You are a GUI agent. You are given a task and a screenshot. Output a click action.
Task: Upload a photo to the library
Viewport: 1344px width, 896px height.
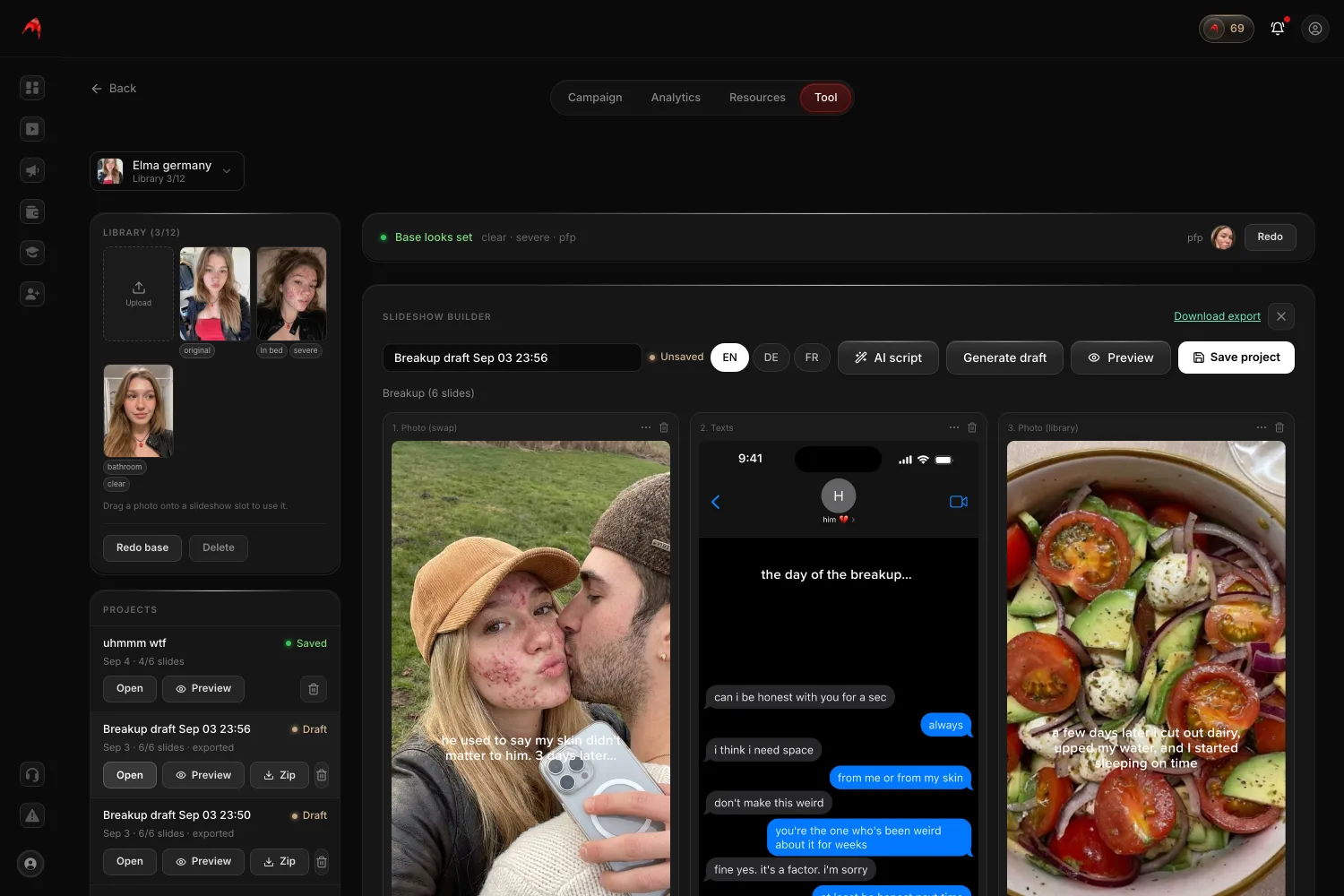click(x=139, y=294)
